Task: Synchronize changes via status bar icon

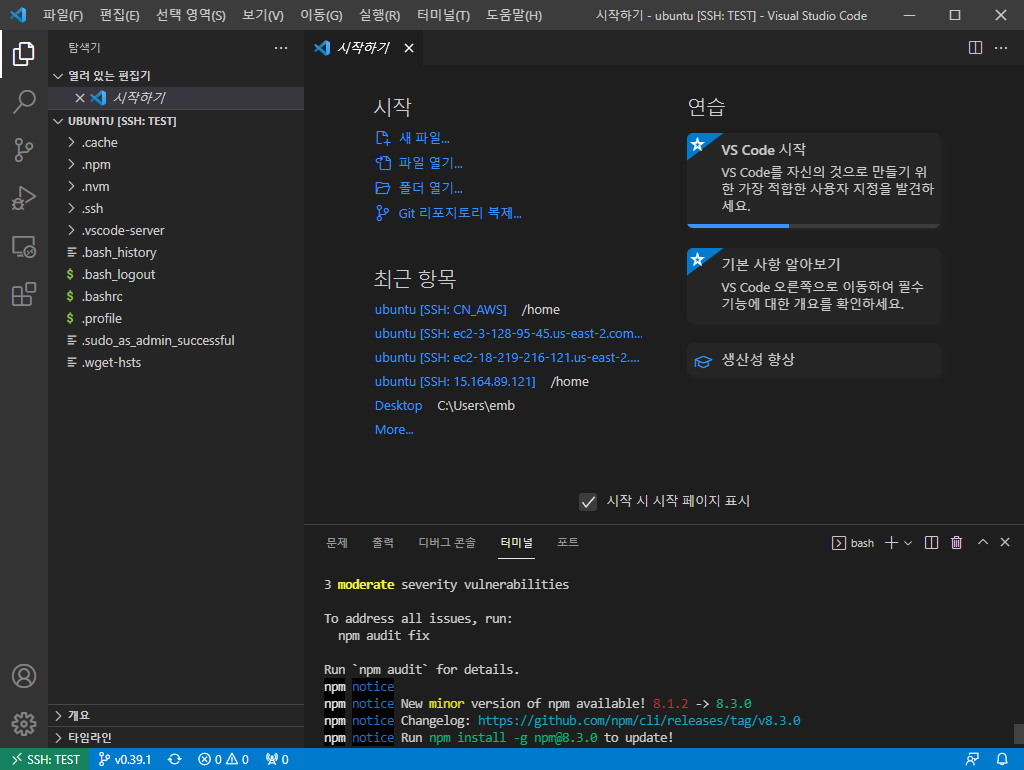Action: click(174, 759)
